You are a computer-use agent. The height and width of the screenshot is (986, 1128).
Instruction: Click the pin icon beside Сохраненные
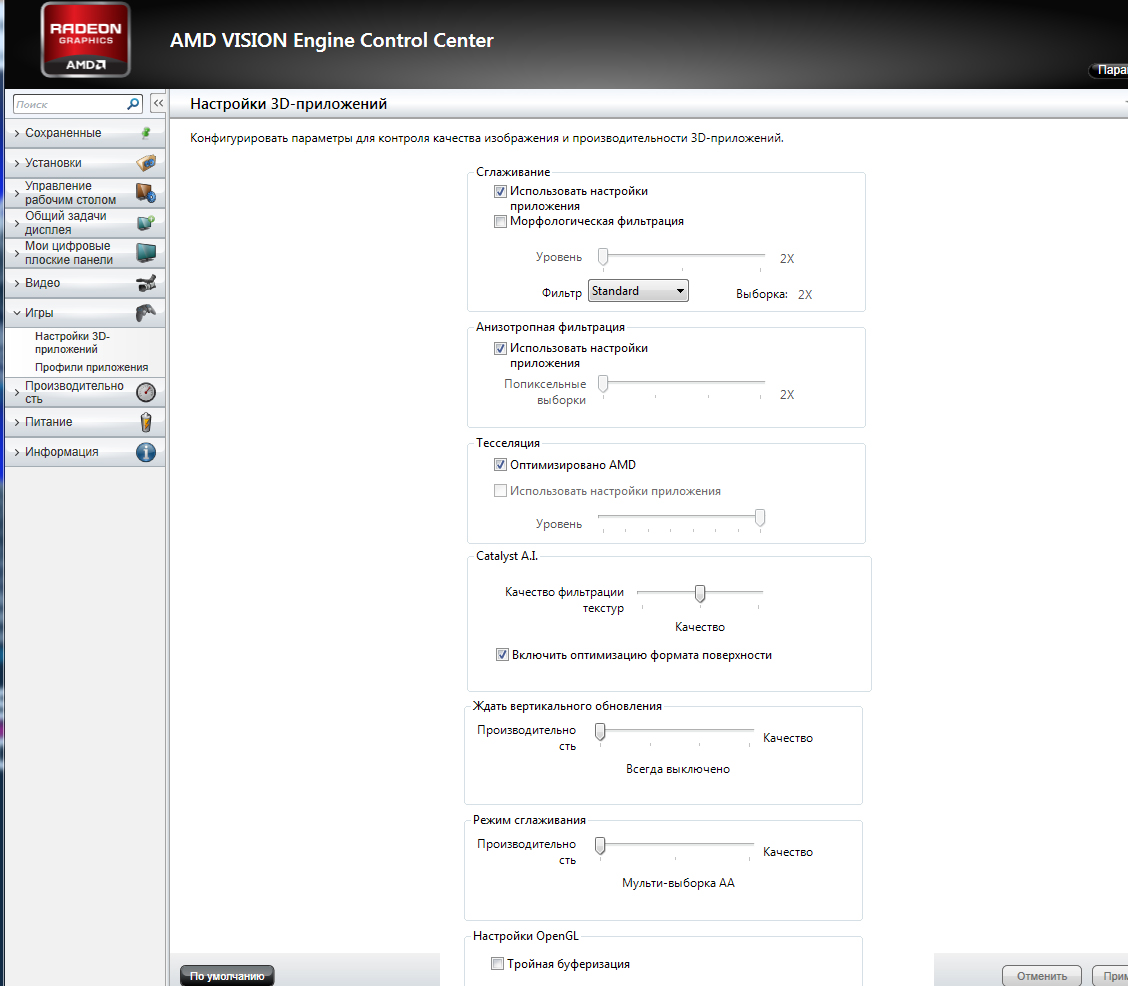tap(146, 133)
